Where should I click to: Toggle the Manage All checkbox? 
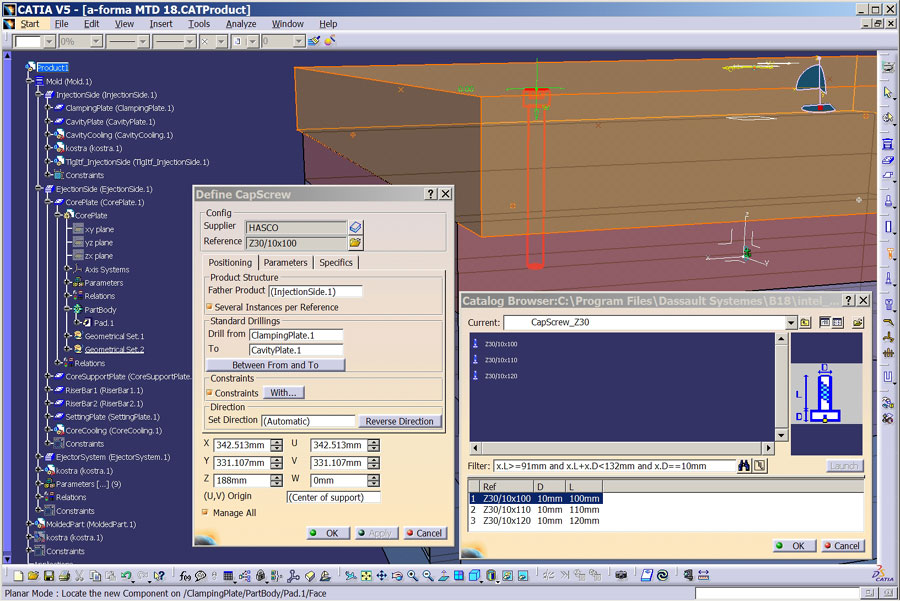click(x=205, y=512)
